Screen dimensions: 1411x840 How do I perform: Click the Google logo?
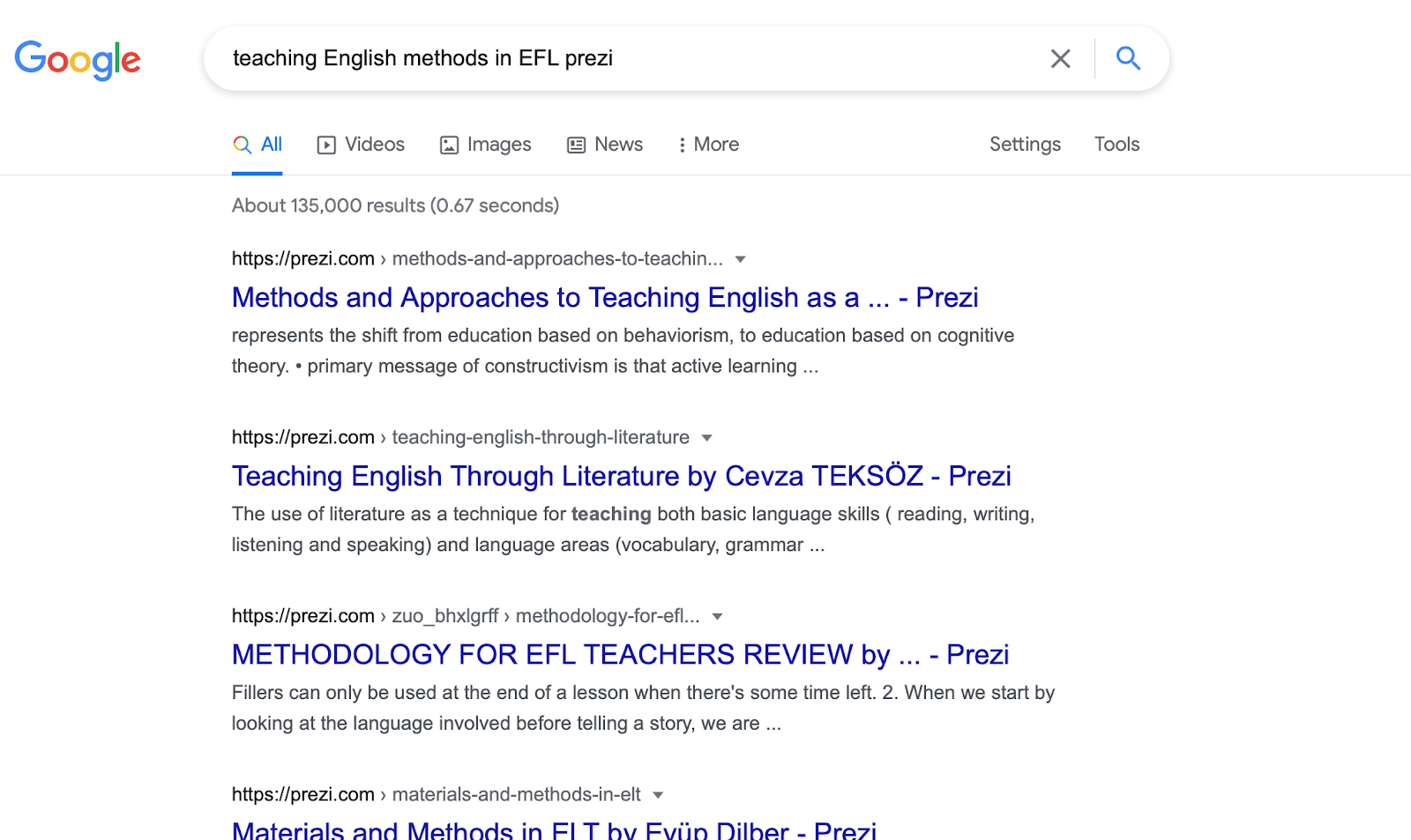78,60
